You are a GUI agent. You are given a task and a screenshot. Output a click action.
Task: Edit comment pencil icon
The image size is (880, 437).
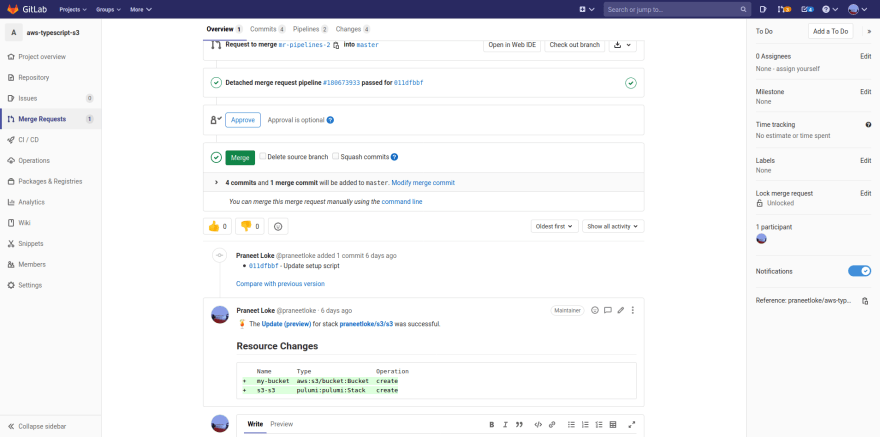[621, 310]
